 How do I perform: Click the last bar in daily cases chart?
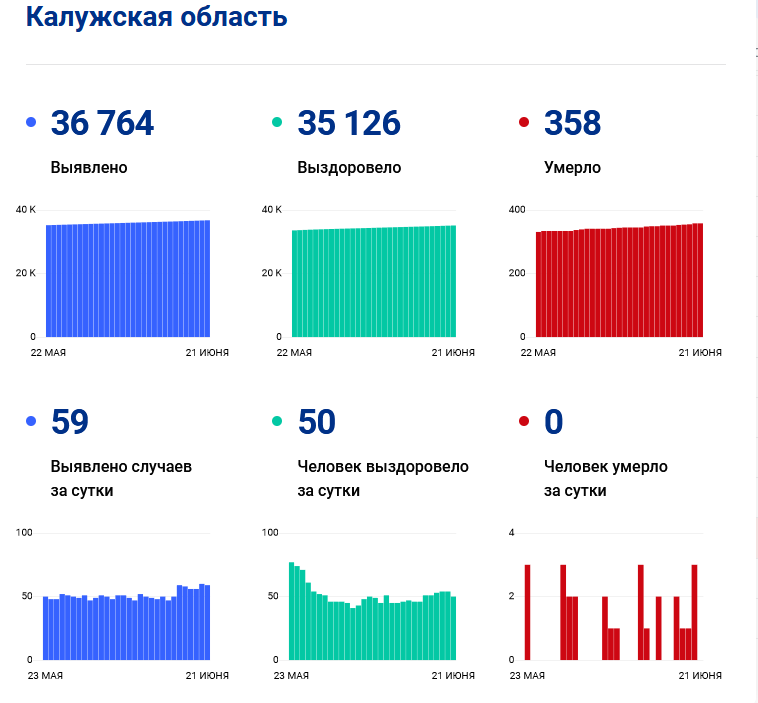(x=207, y=623)
